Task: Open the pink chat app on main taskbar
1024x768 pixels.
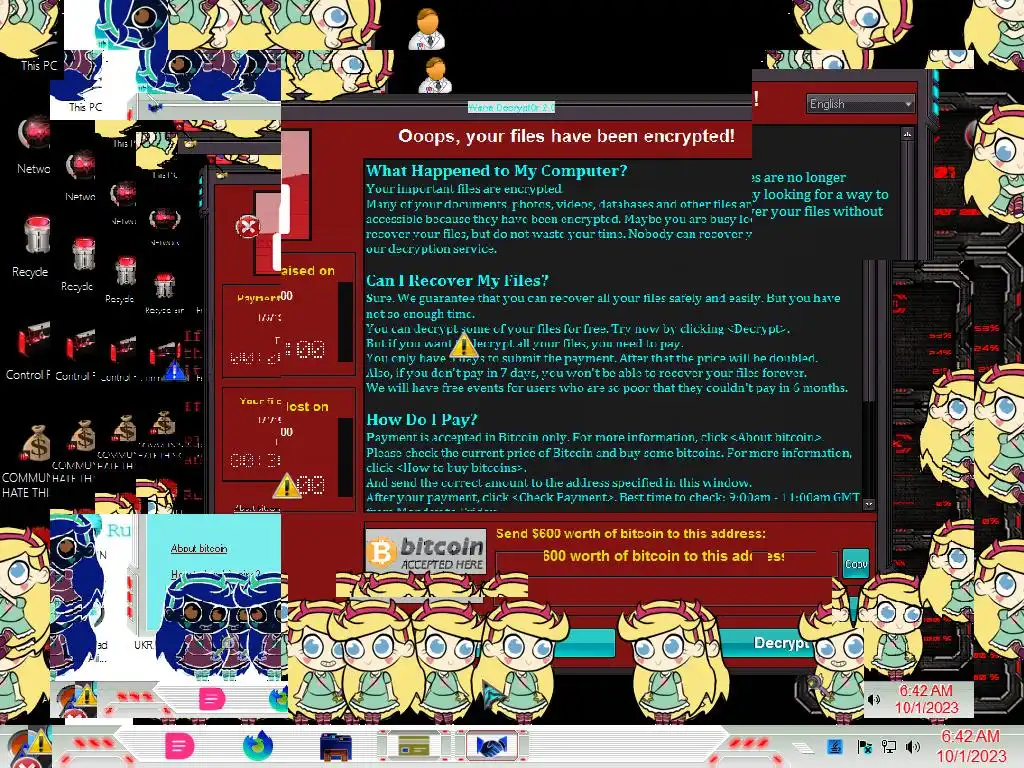Action: pos(179,746)
